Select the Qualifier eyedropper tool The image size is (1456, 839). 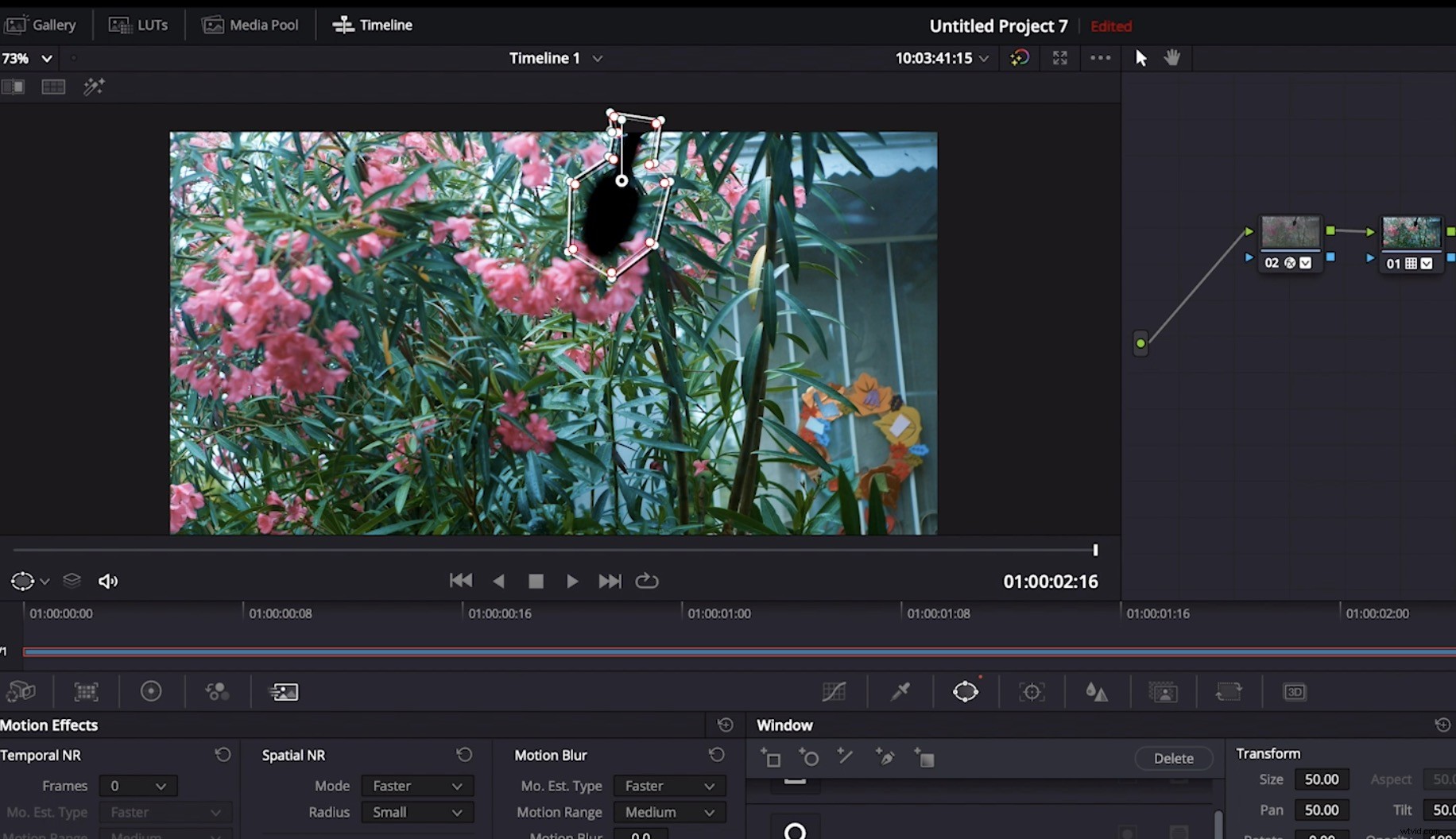coord(900,691)
